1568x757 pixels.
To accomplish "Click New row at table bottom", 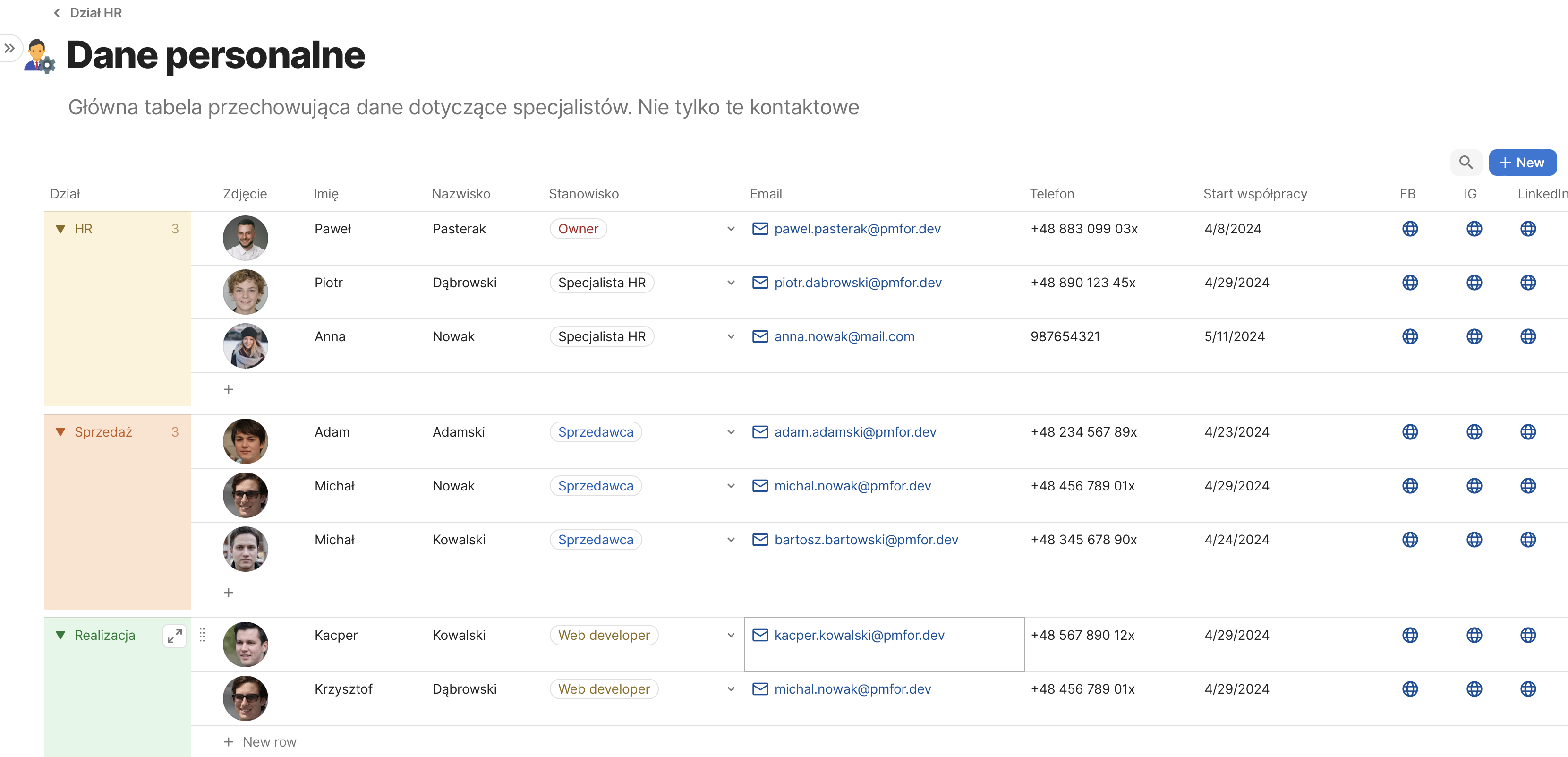I will (x=261, y=742).
